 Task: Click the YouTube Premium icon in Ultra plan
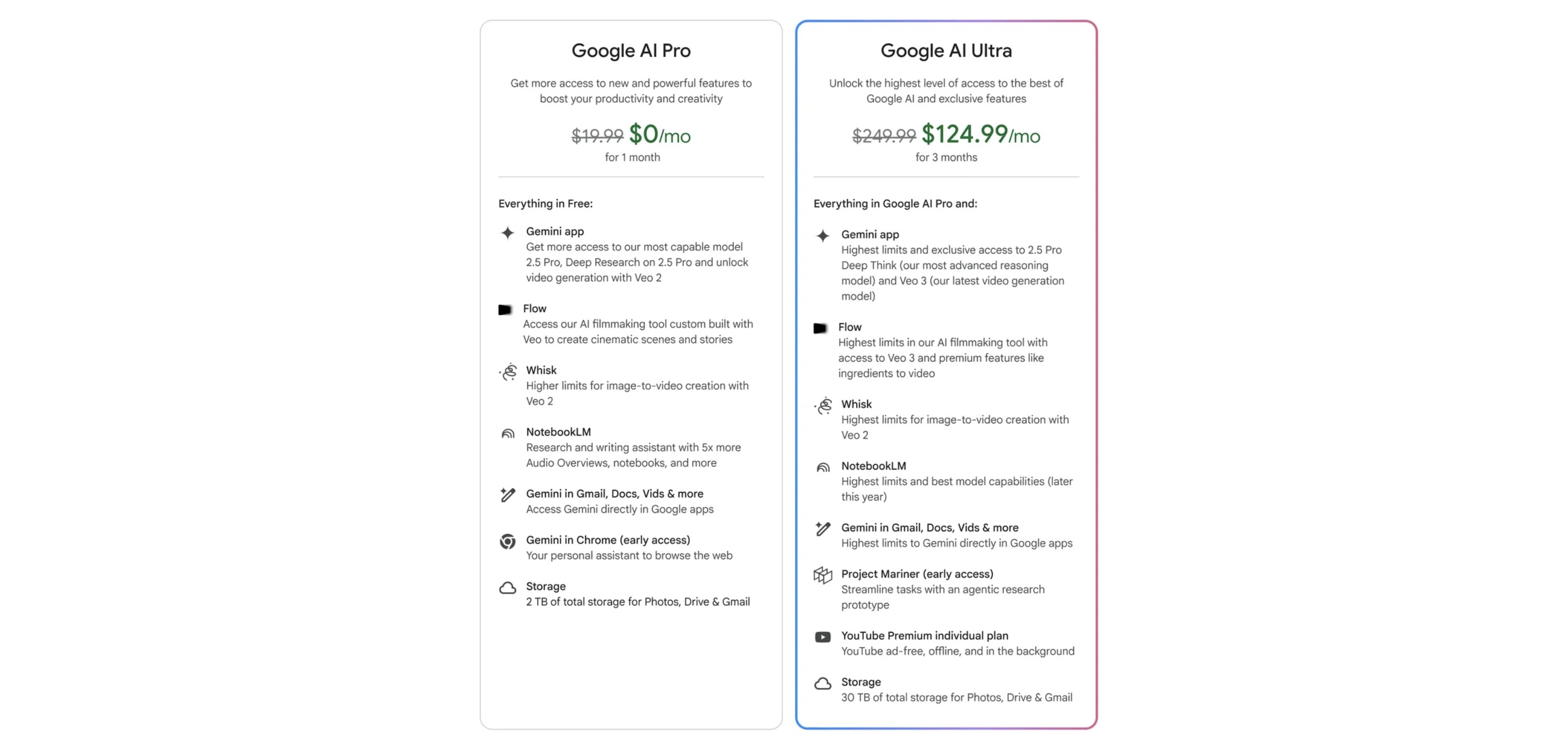[x=823, y=637]
